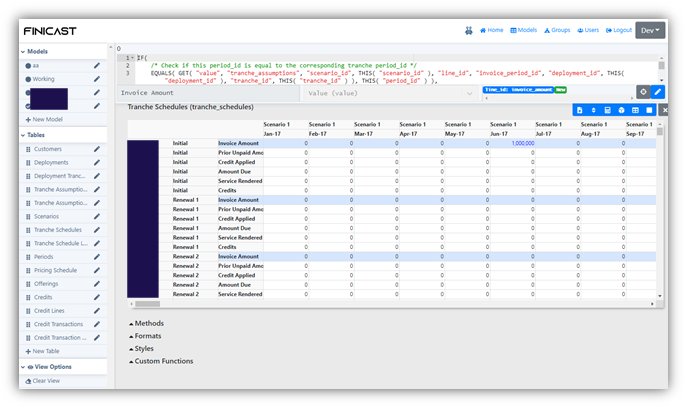The width and height of the screenshot is (688, 409).
Task: Edit the Pricing Schedule via pencil icon
Action: [x=97, y=270]
